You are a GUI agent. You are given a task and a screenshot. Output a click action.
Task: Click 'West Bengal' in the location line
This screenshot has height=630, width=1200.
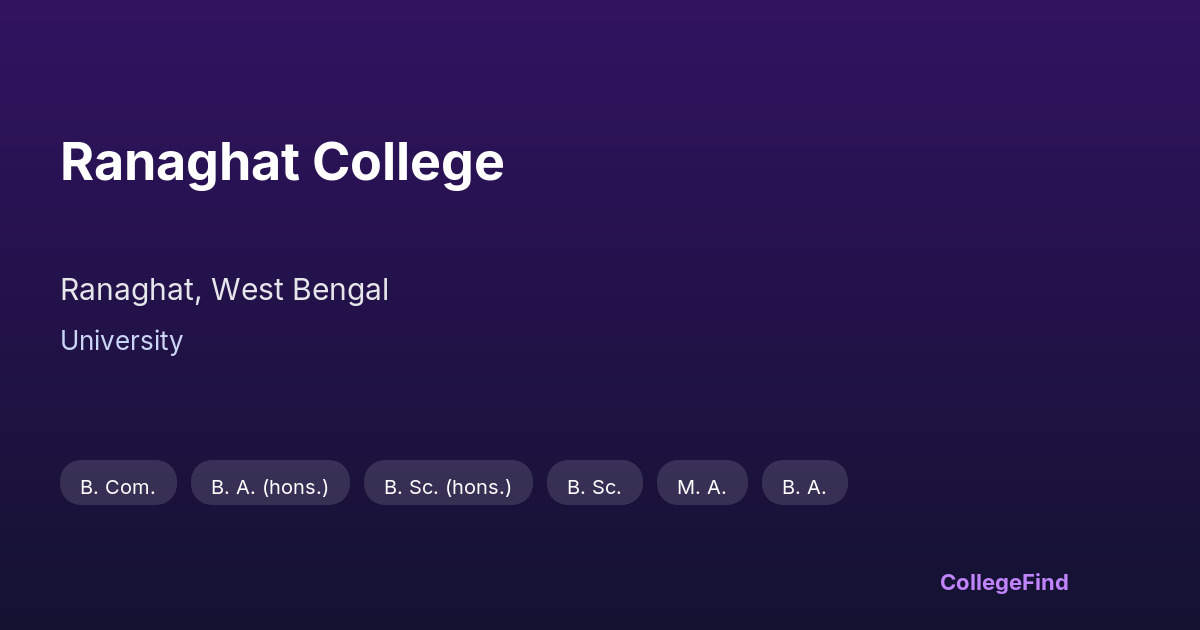[300, 290]
